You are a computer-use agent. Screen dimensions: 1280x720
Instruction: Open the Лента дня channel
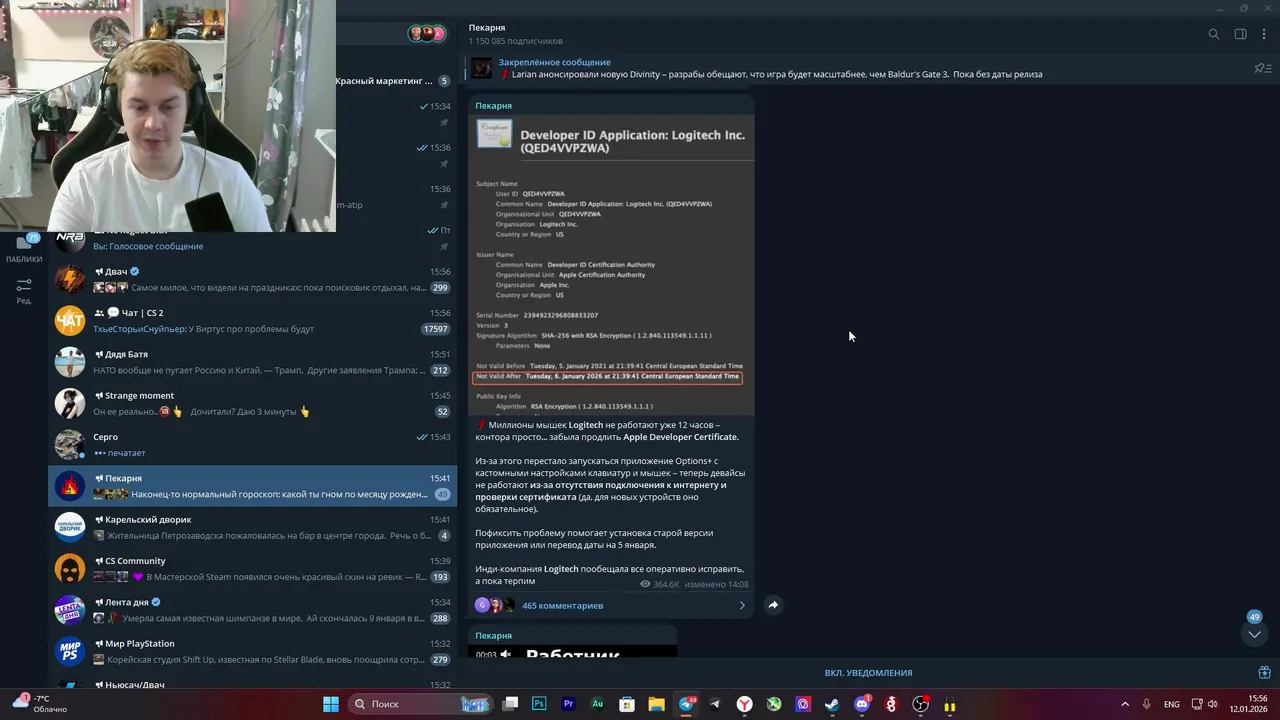pos(253,610)
